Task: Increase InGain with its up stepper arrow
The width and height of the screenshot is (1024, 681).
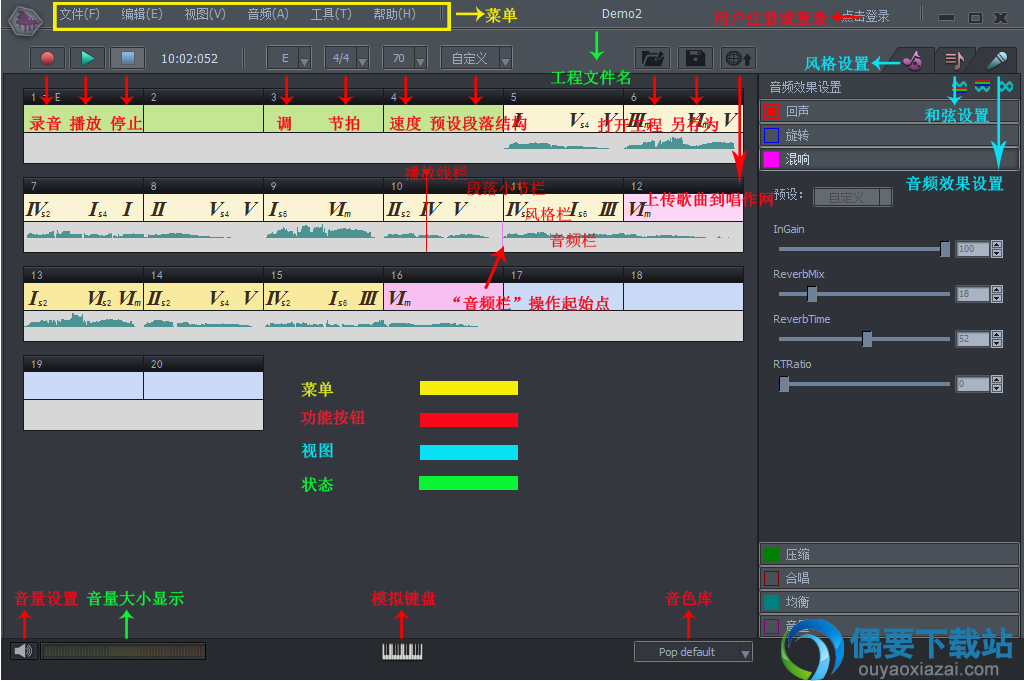Action: pyautogui.click(x=997, y=245)
